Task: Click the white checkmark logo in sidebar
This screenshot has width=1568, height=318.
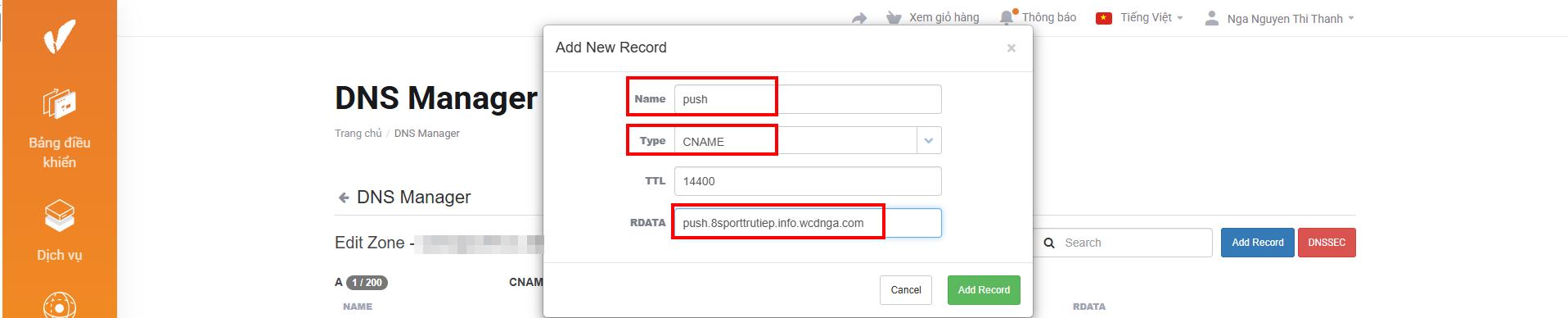Action: click(x=59, y=36)
